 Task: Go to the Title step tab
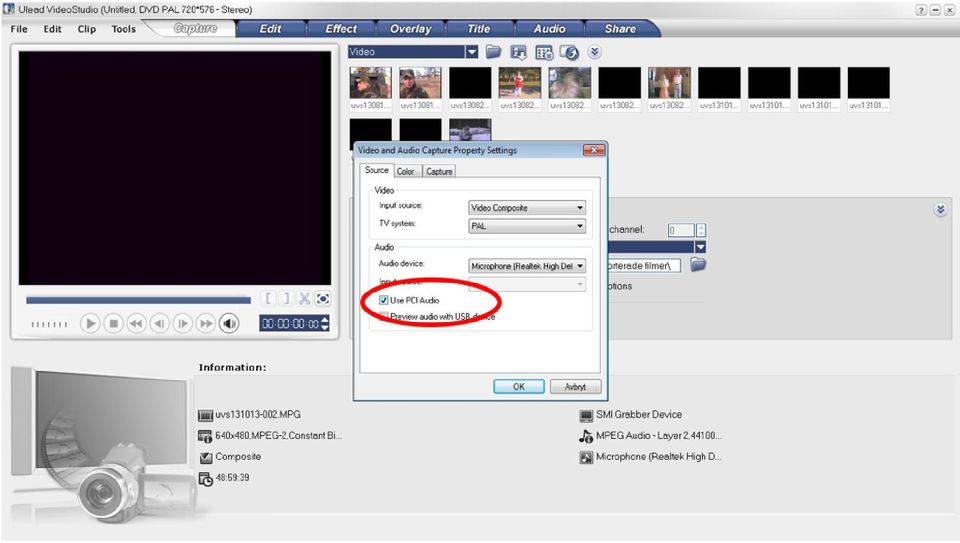point(479,29)
